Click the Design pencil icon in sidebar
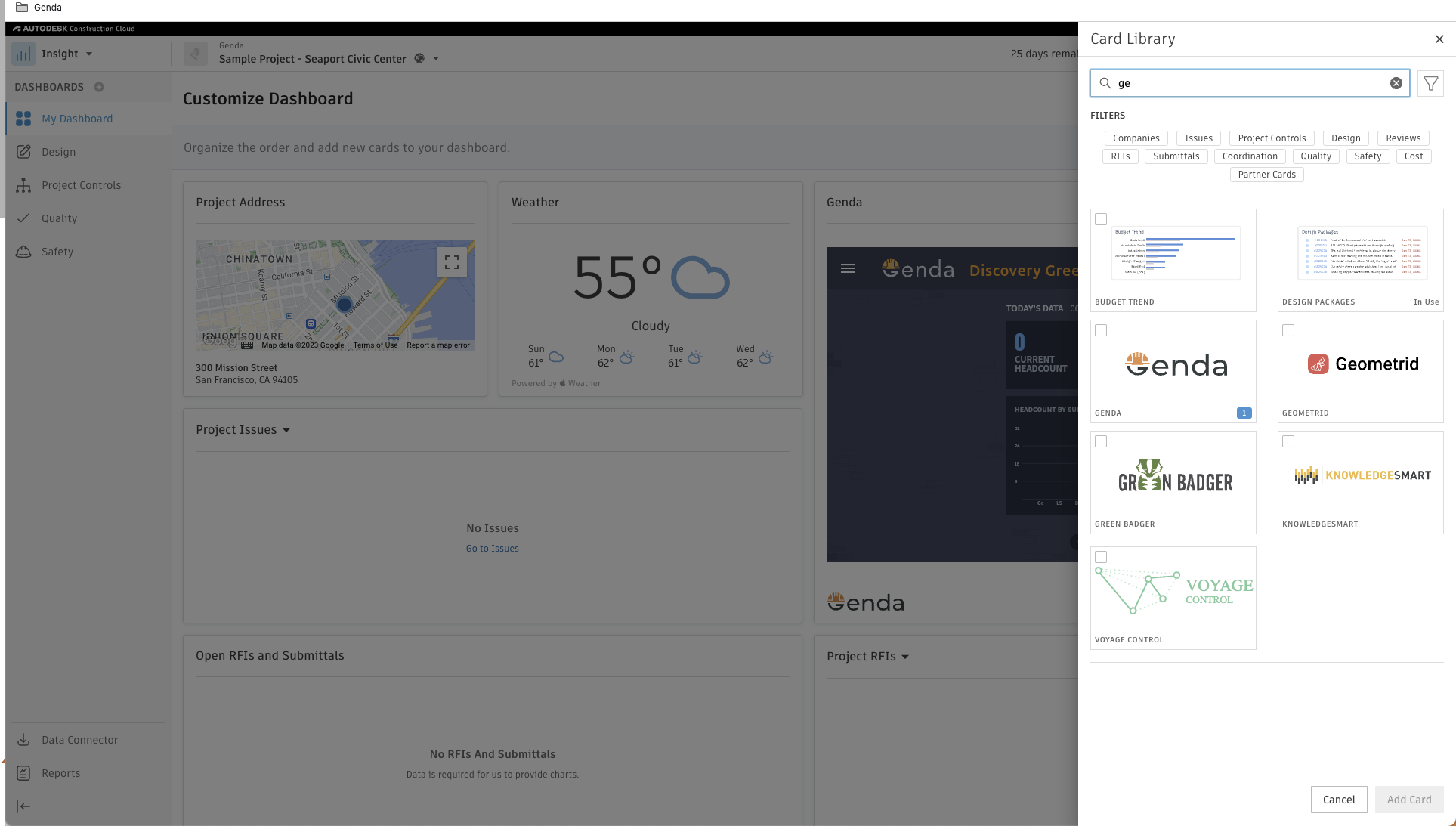Image resolution: width=1456 pixels, height=826 pixels. pyautogui.click(x=23, y=152)
